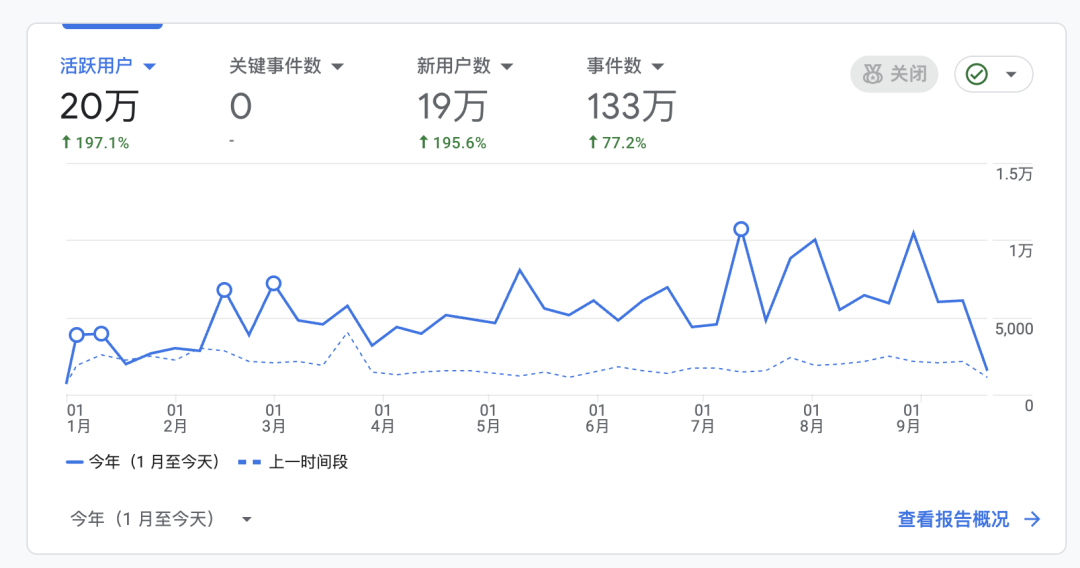Select the 活跃用户 20万 metric tab

[x=108, y=101]
